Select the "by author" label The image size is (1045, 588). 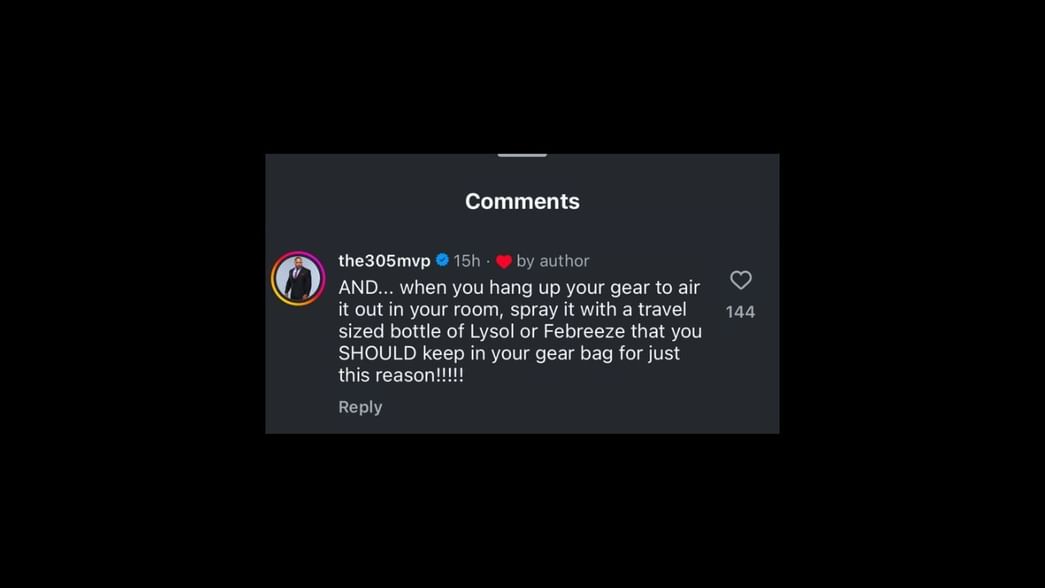pos(552,261)
